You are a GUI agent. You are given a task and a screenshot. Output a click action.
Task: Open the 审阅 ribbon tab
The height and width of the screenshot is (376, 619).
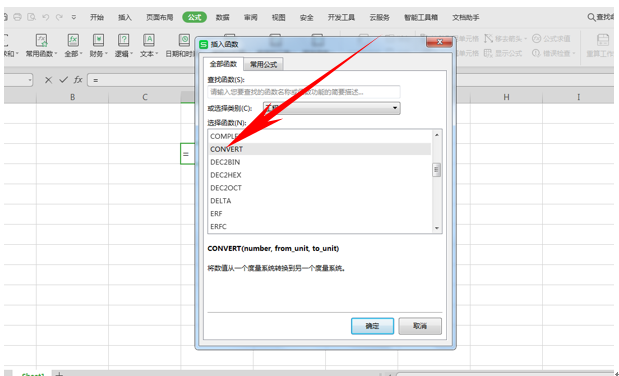(x=250, y=17)
